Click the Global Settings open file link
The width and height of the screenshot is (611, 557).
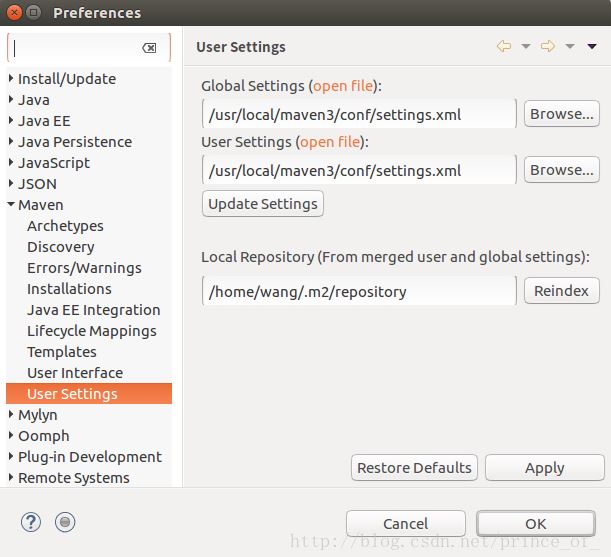coord(343,86)
